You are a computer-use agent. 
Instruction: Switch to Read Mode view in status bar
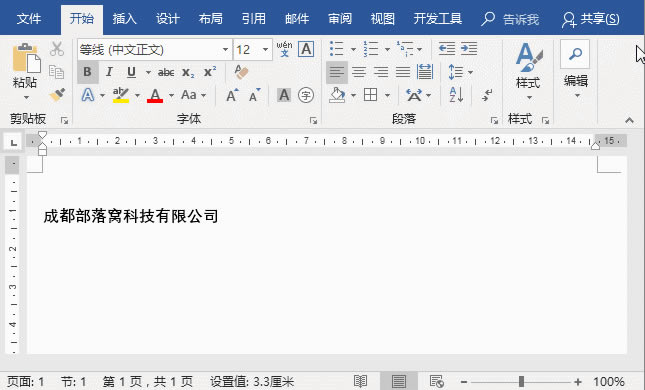point(360,381)
